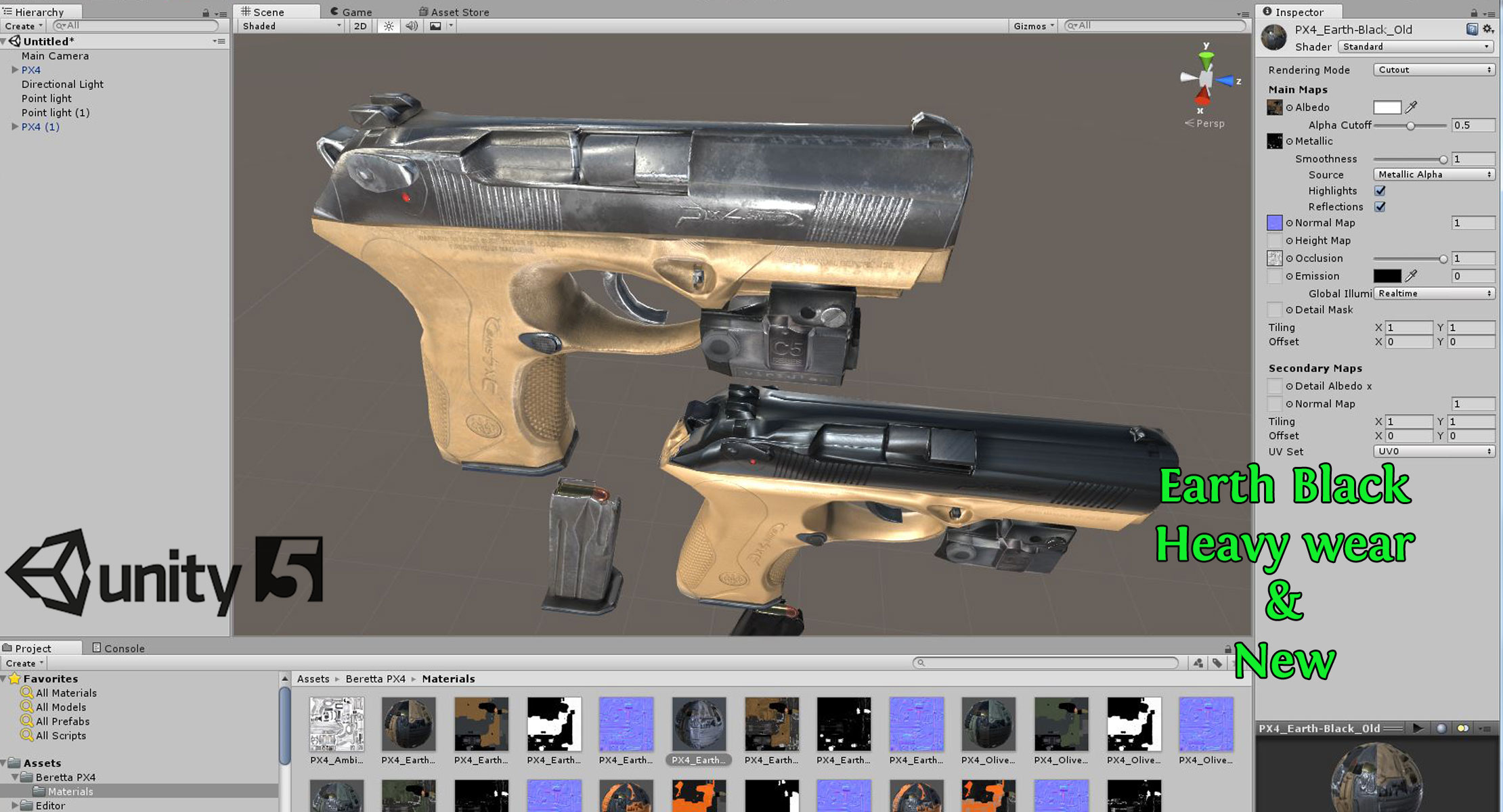Pick Albedo color with the eyedropper icon
Image resolution: width=1503 pixels, height=812 pixels.
(x=1410, y=107)
